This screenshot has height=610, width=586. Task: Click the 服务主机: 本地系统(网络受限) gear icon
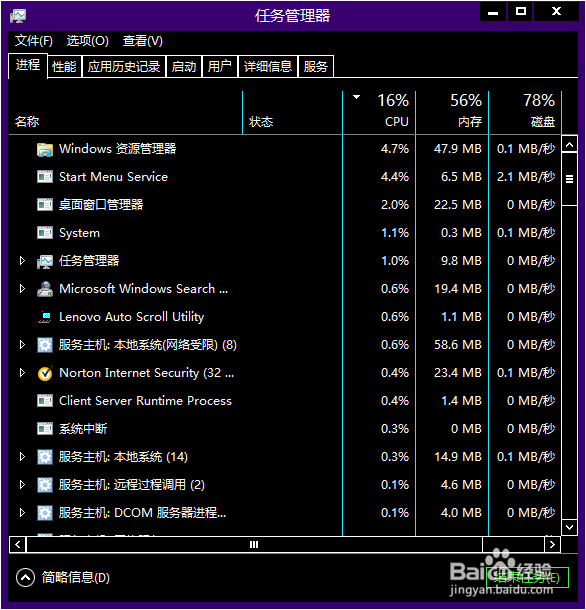tap(45, 345)
